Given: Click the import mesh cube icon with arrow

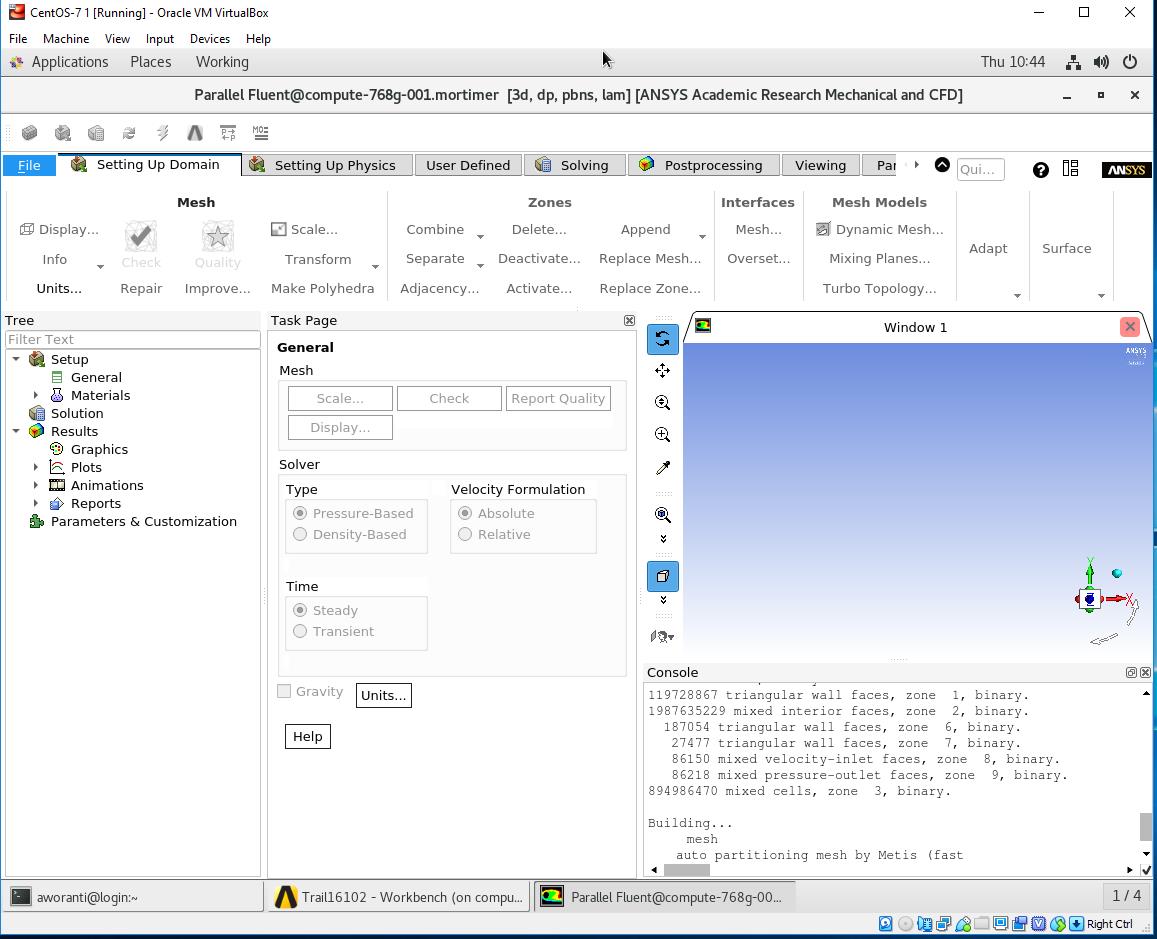Looking at the screenshot, I should click(x=63, y=133).
